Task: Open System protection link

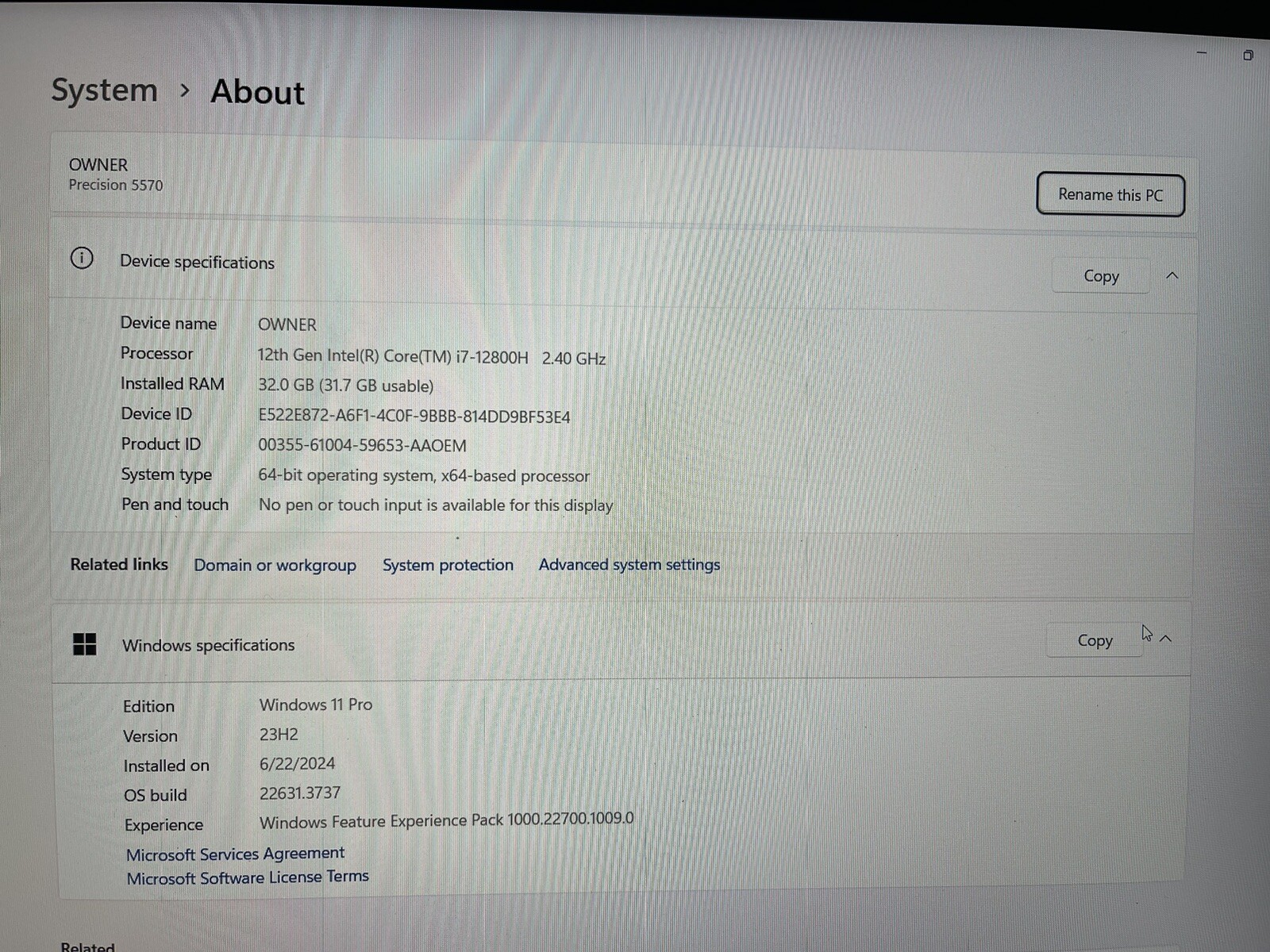Action: point(448,565)
